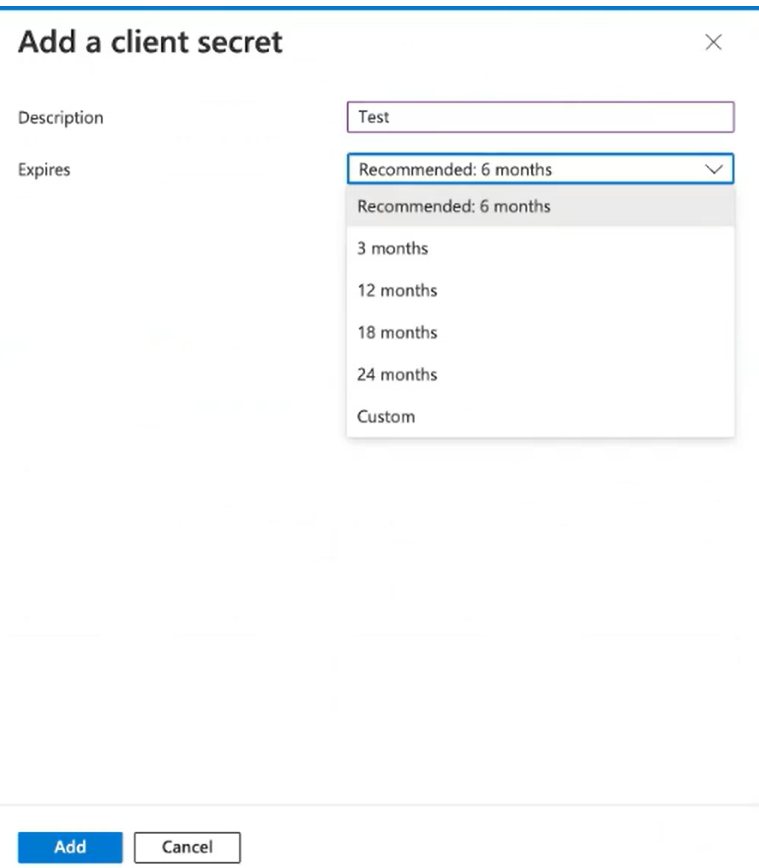Screen dimensions: 759x868
Task: Choose 24 months expiration
Action: point(397,375)
